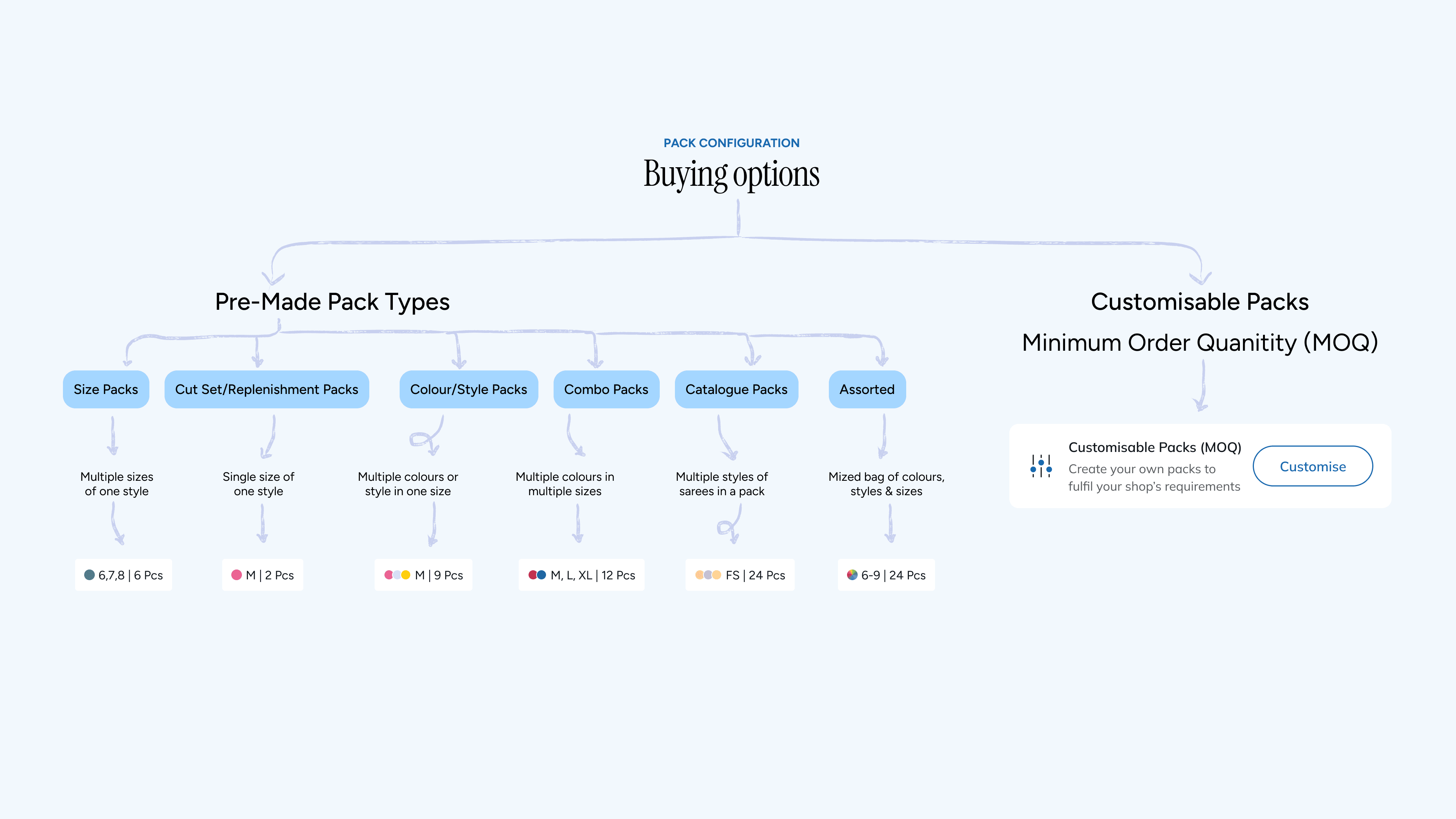
Task: Click the Customise button
Action: [1312, 466]
